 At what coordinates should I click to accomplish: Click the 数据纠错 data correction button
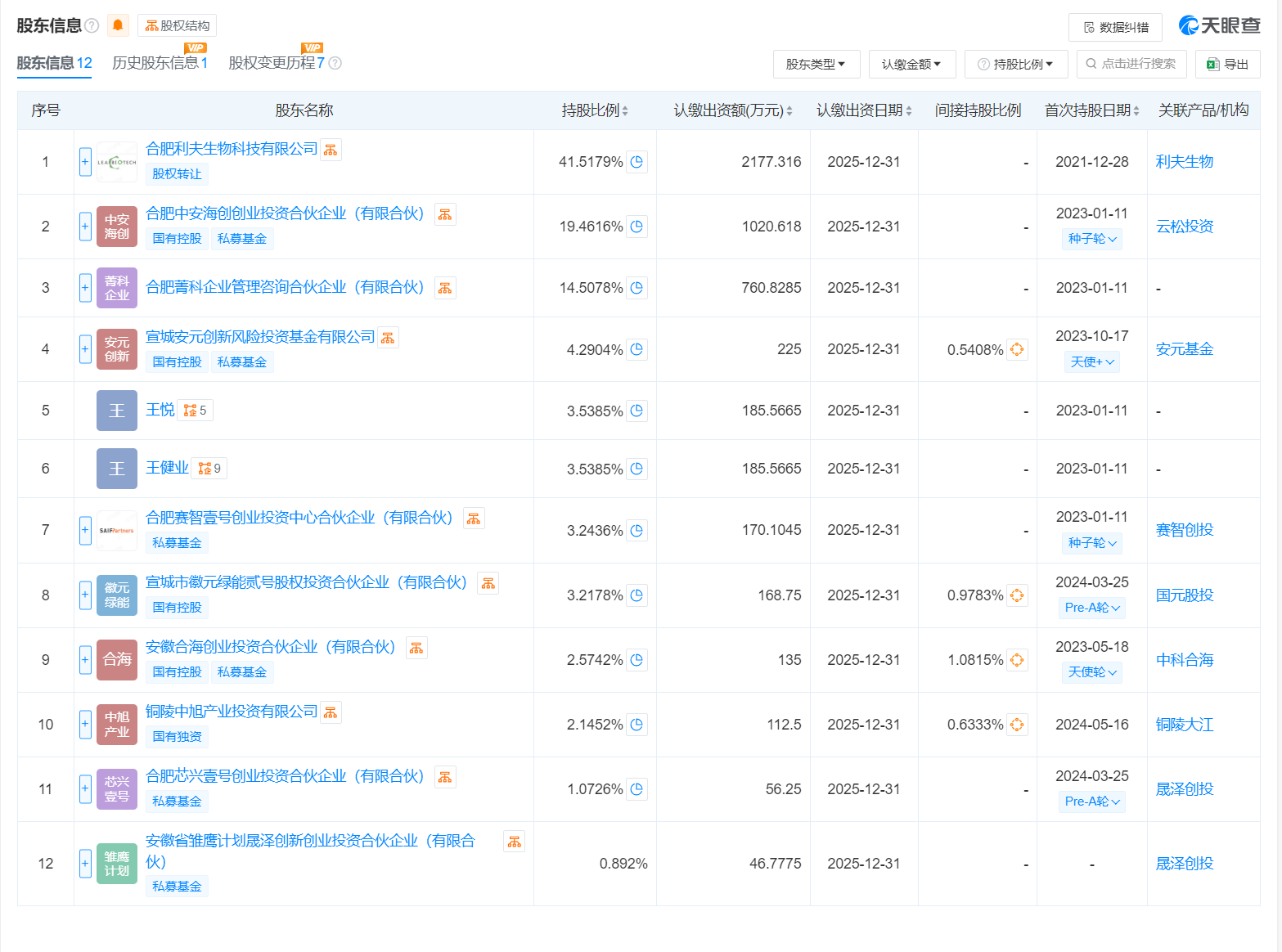(x=1116, y=27)
